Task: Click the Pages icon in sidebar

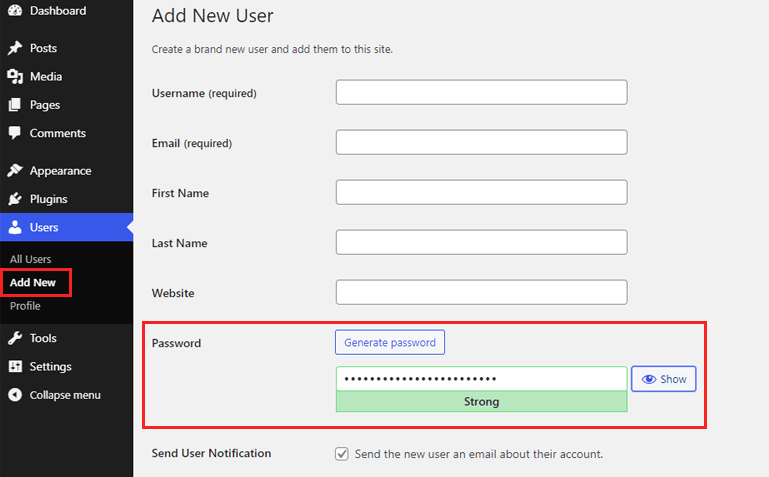Action: tap(15, 104)
